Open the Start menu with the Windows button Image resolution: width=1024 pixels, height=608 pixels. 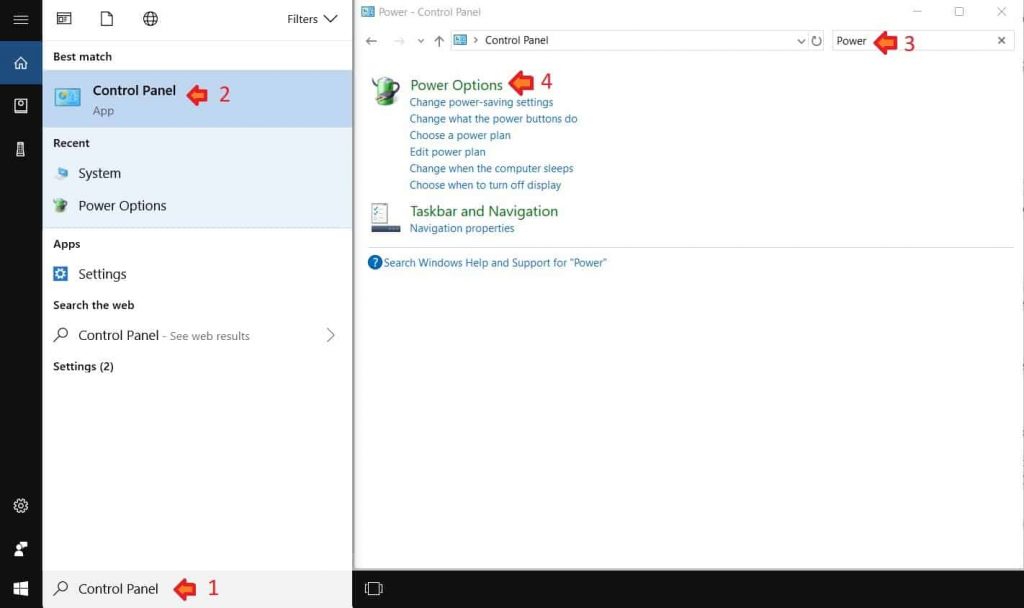[20, 588]
